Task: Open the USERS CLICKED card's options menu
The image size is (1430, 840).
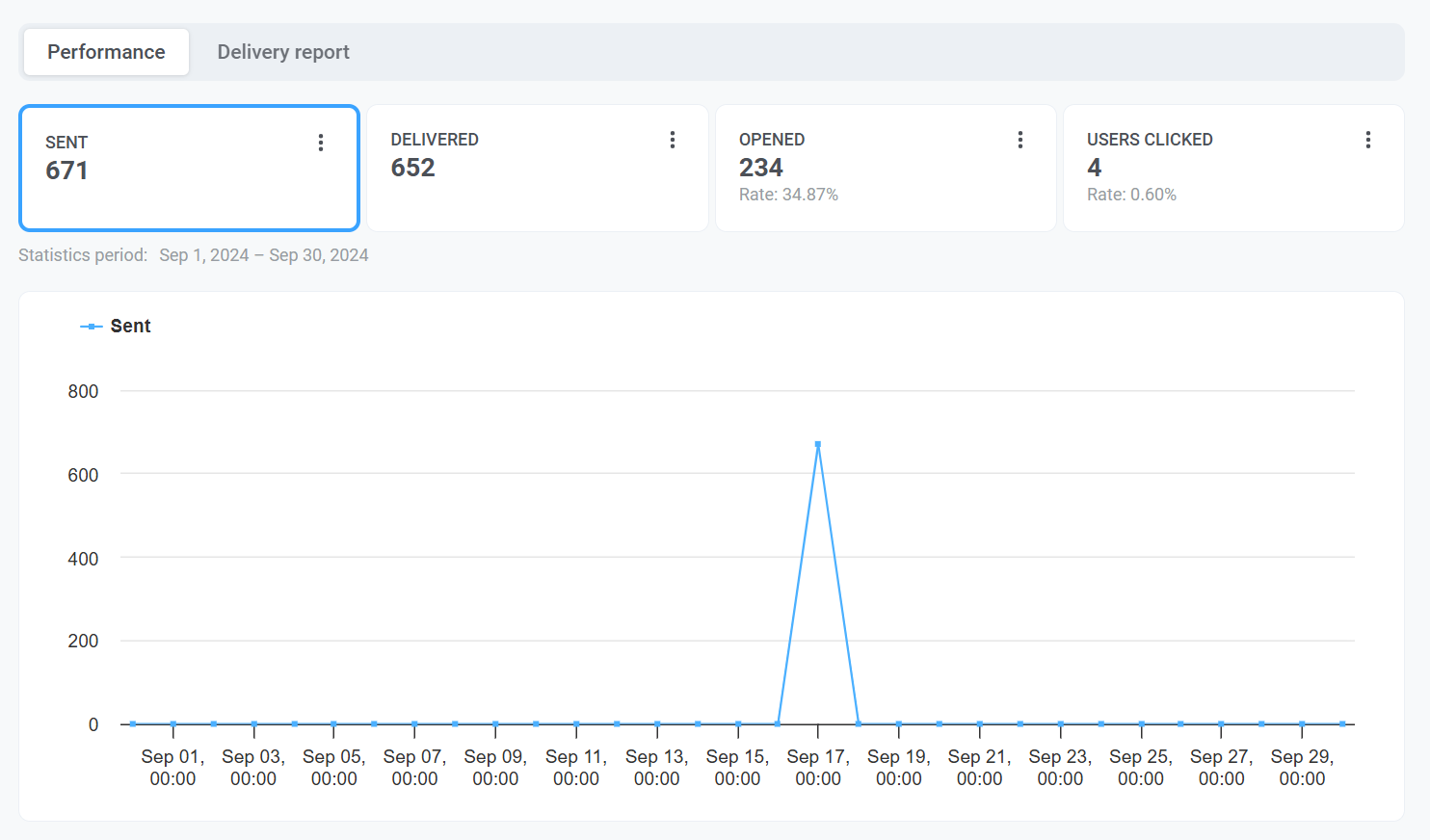Action: coord(1368,140)
